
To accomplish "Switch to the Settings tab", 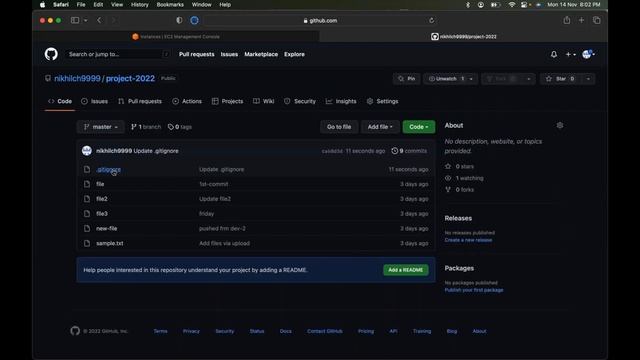I will click(382, 101).
